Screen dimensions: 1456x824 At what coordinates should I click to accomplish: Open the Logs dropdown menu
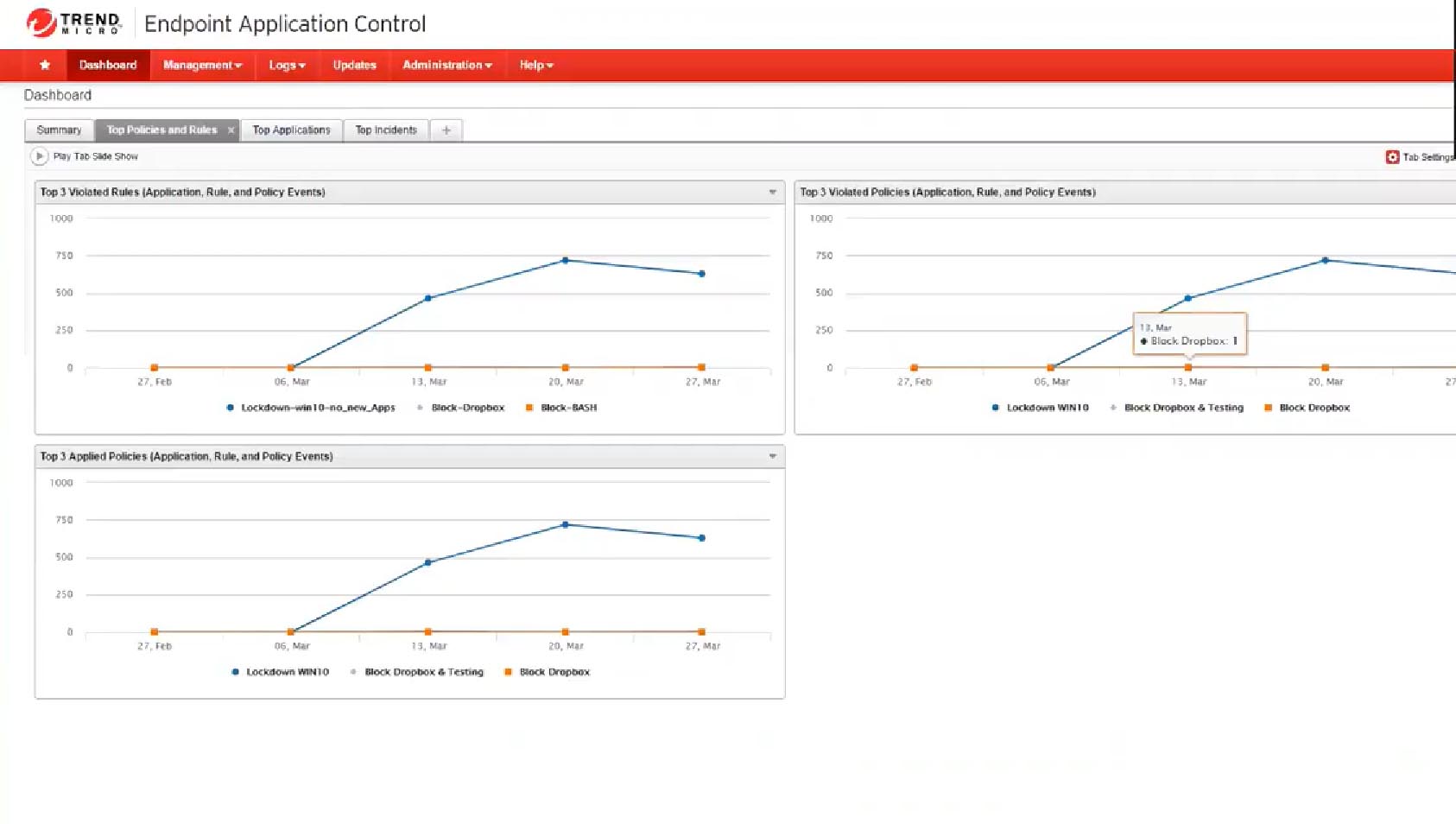[287, 65]
